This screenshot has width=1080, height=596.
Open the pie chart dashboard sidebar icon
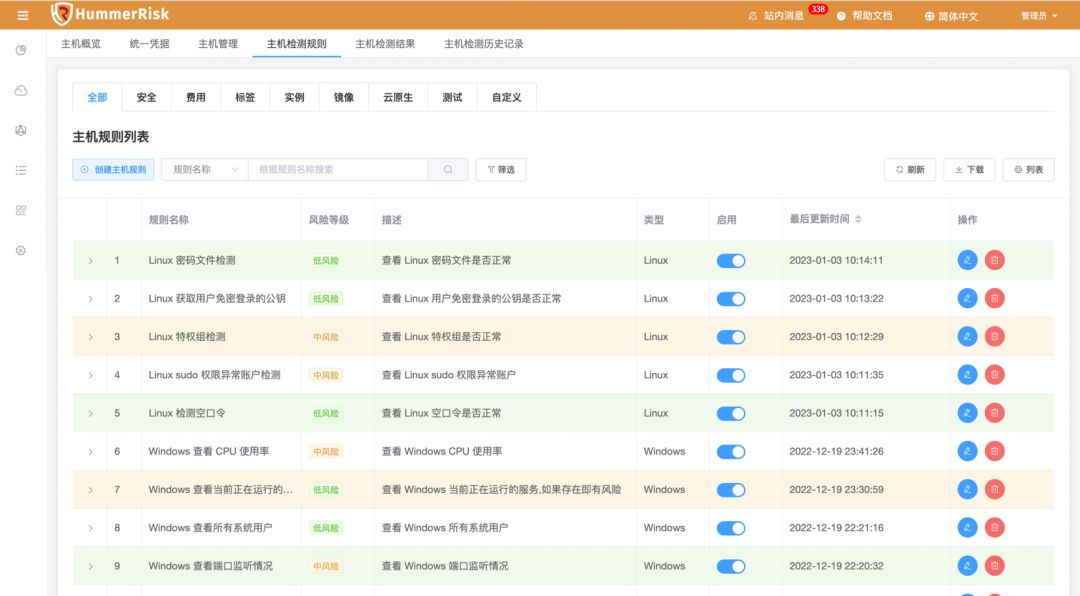click(x=21, y=50)
